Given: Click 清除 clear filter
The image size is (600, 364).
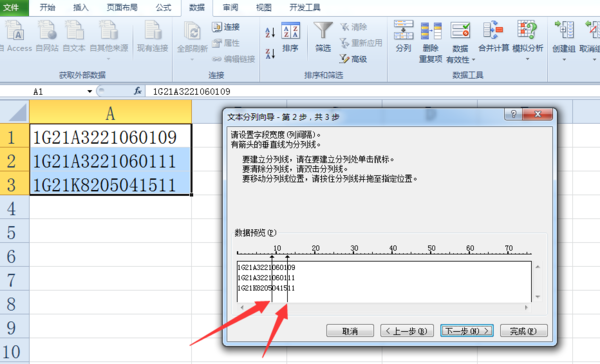Looking at the screenshot, I should (x=354, y=27).
